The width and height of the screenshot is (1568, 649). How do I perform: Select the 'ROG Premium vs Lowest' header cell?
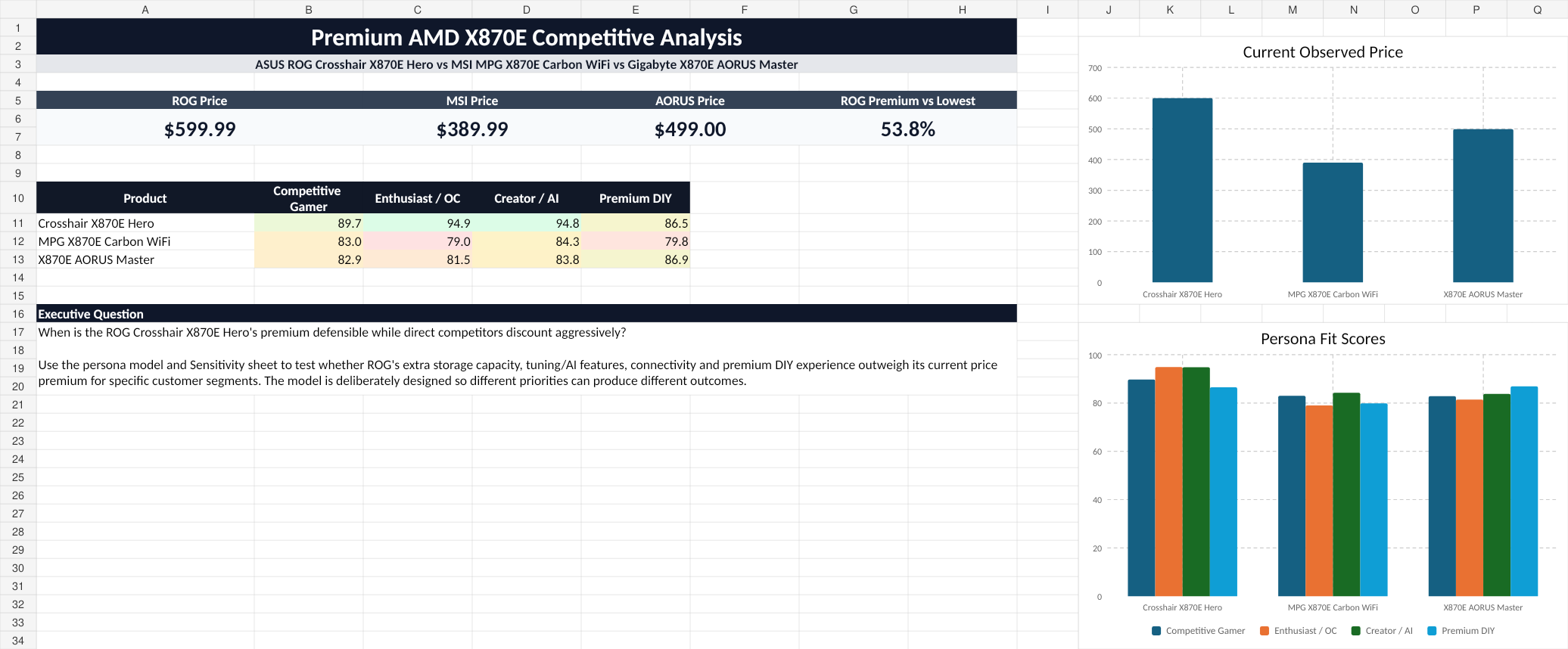tap(908, 101)
